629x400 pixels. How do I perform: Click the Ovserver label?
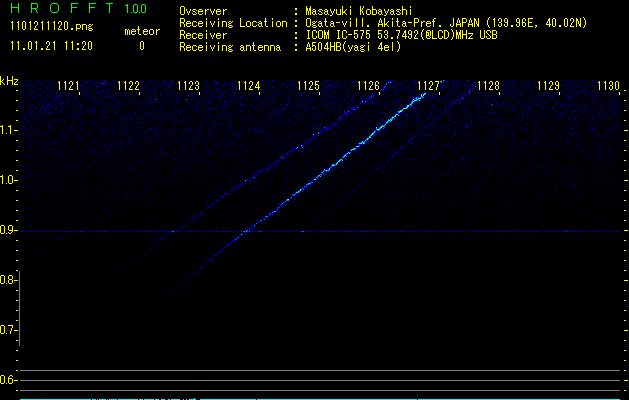[203, 11]
